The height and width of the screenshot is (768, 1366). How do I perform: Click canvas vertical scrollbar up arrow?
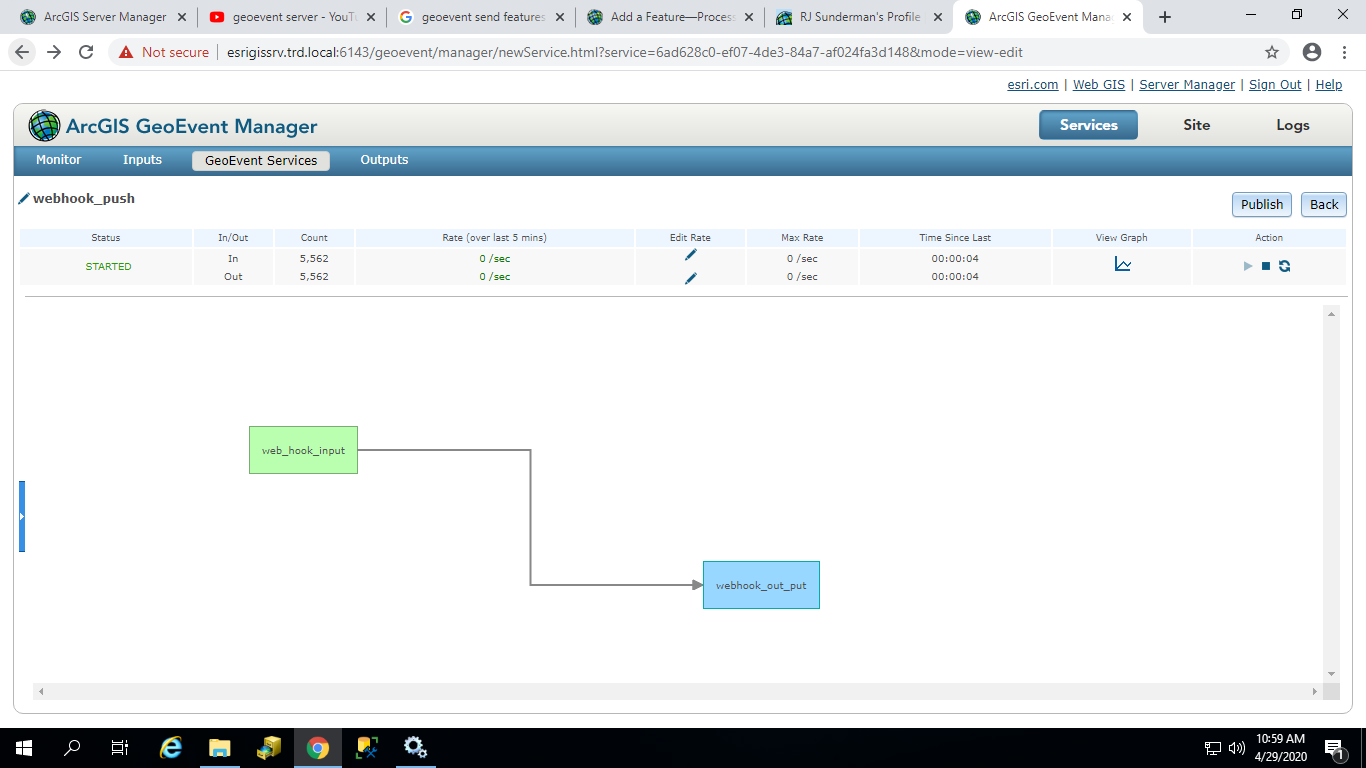(x=1331, y=315)
